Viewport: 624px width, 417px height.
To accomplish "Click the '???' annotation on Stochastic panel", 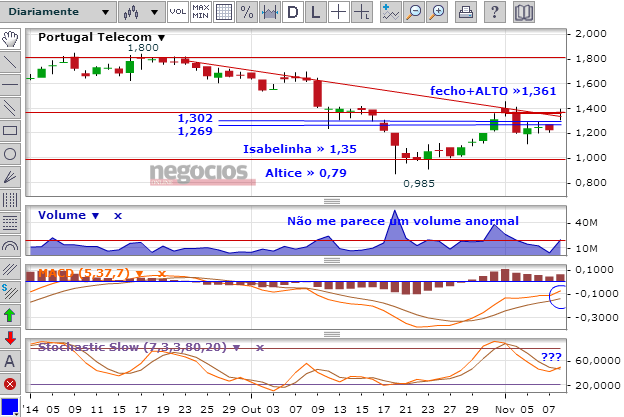I will tap(551, 357).
